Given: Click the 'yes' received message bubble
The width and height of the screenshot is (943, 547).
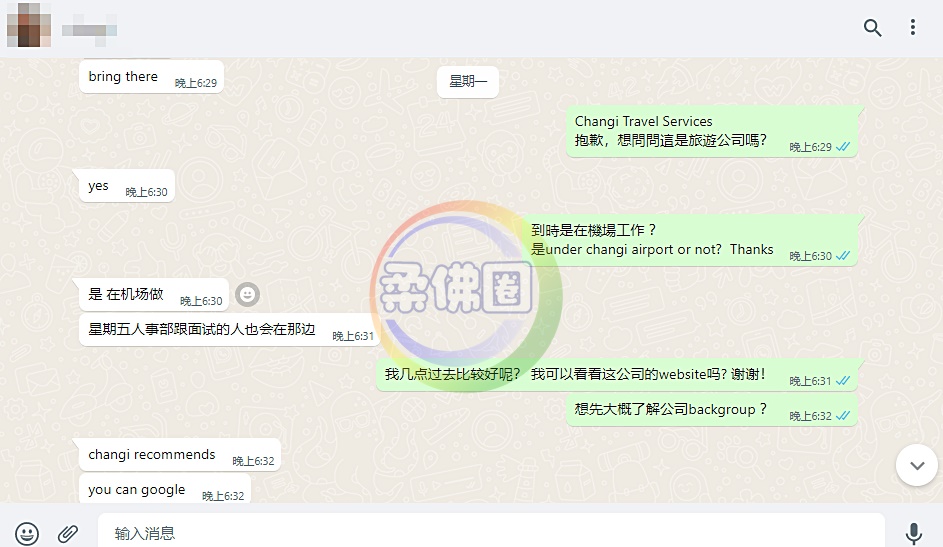Looking at the screenshot, I should pyautogui.click(x=126, y=186).
